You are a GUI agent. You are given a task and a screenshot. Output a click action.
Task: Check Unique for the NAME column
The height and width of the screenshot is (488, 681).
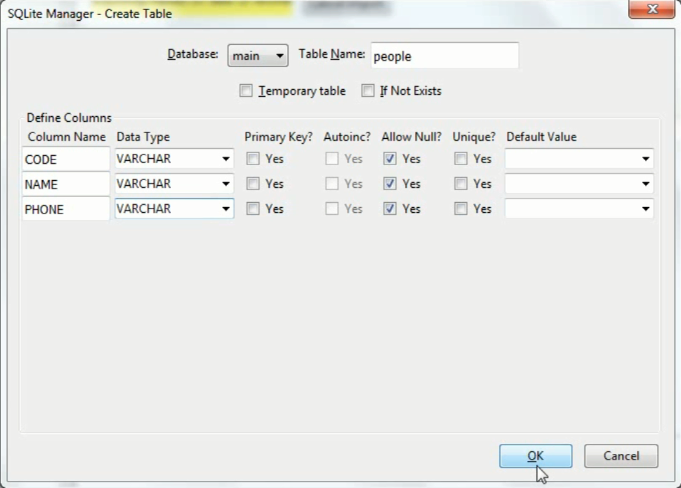pyautogui.click(x=460, y=184)
